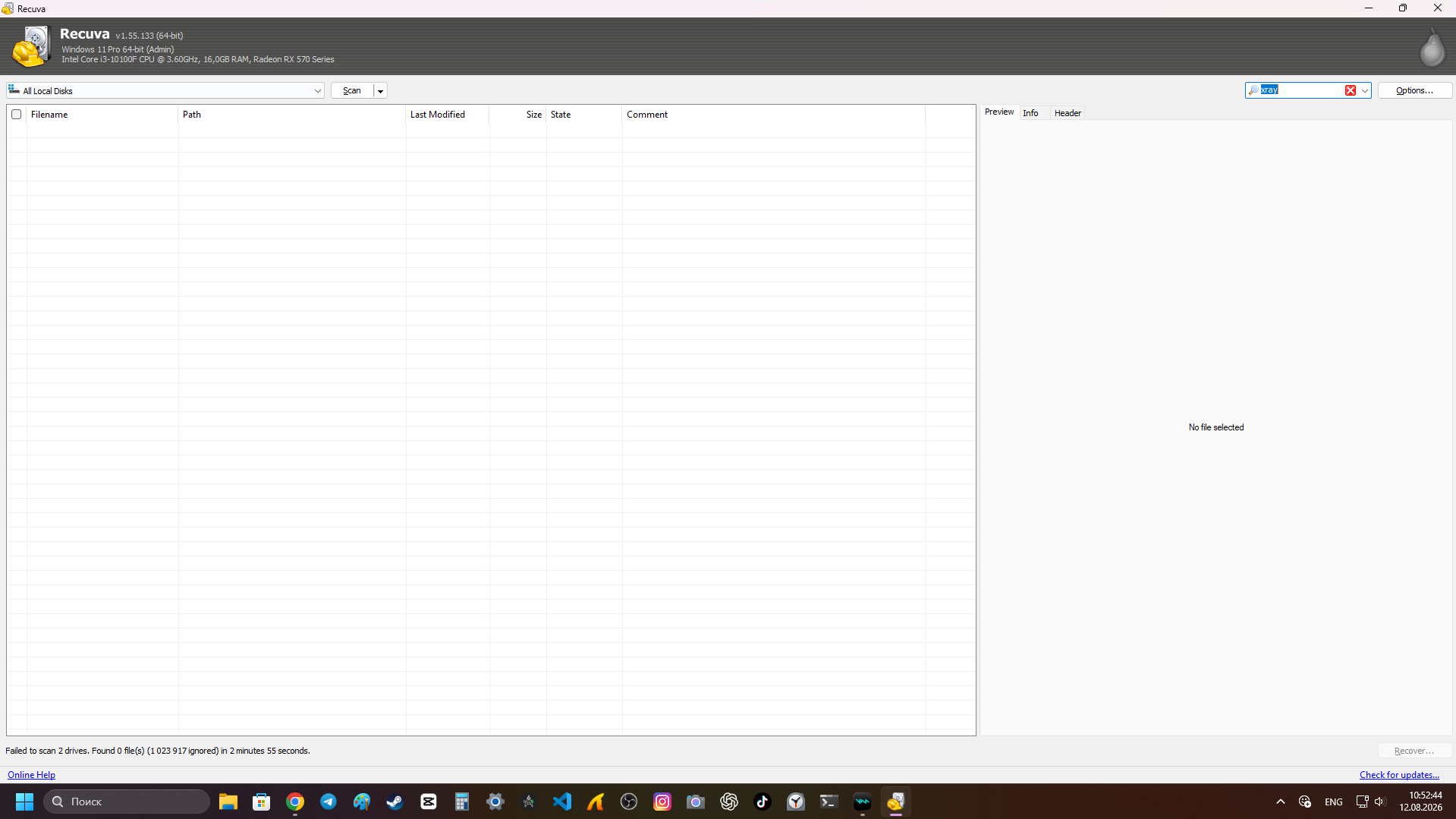Switch to the Header tab
Image resolution: width=1456 pixels, height=819 pixels.
pyautogui.click(x=1068, y=113)
